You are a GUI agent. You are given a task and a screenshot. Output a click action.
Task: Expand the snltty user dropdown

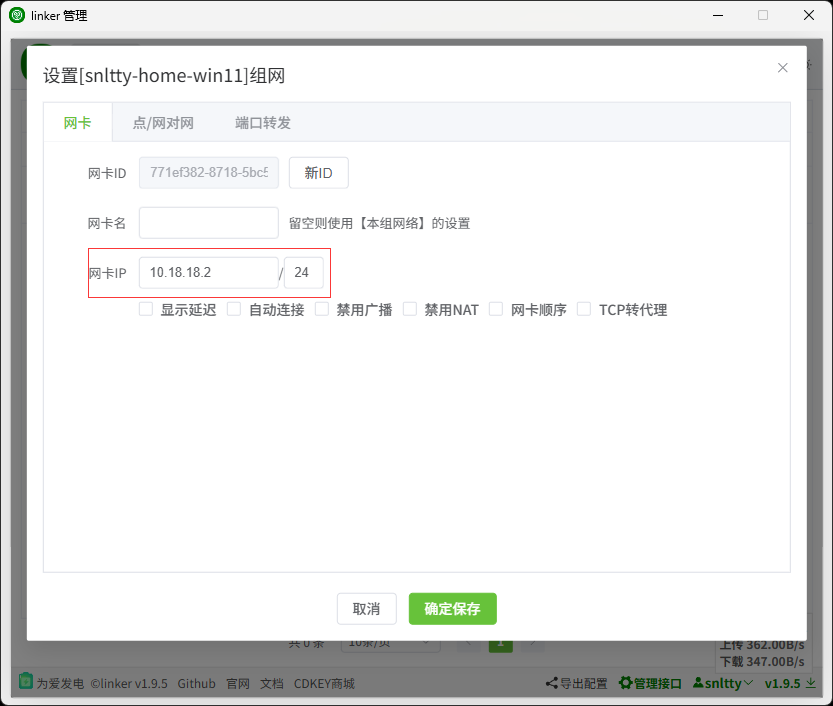(748, 683)
